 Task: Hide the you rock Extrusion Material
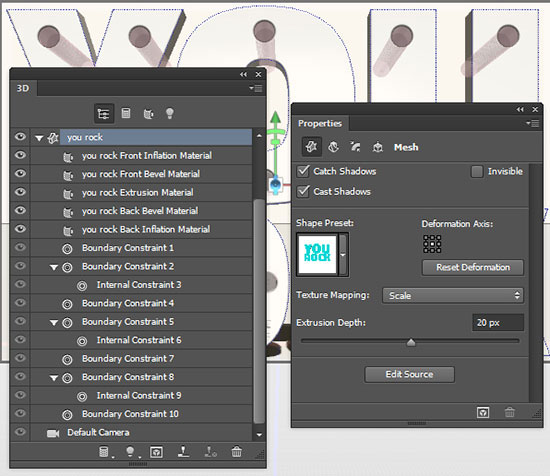[x=20, y=192]
